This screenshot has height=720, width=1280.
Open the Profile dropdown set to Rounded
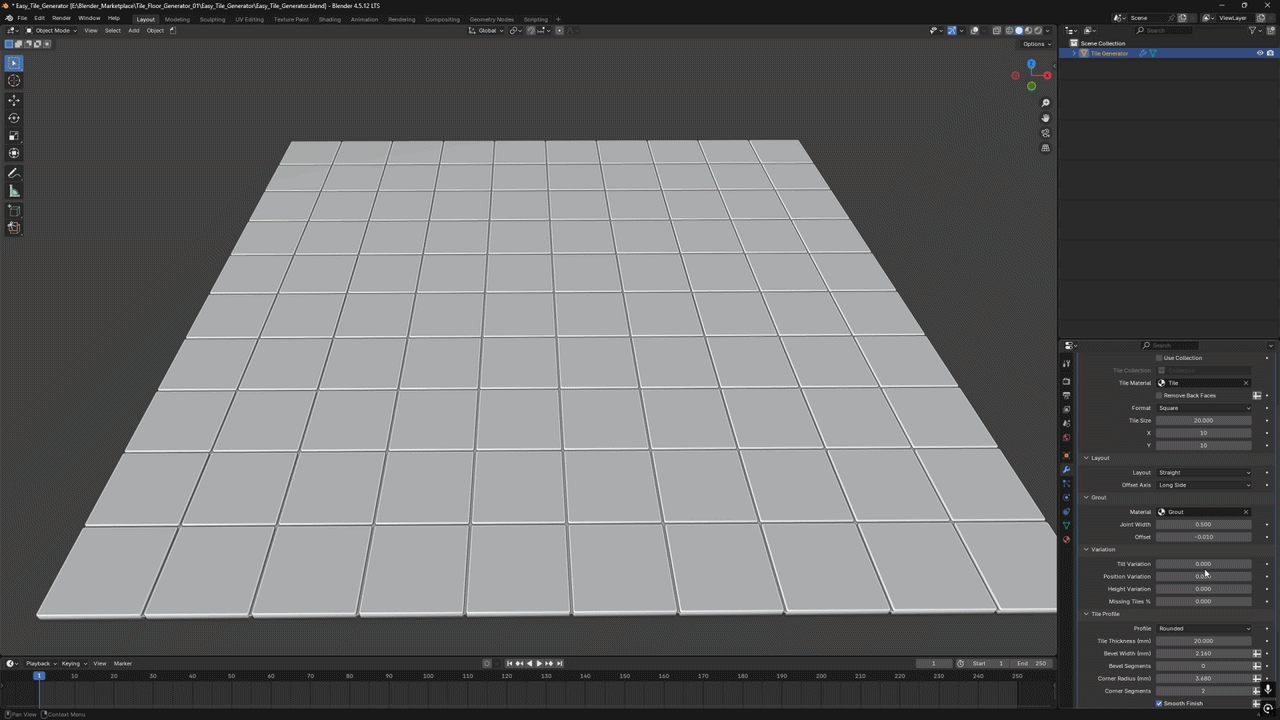[x=1204, y=628]
